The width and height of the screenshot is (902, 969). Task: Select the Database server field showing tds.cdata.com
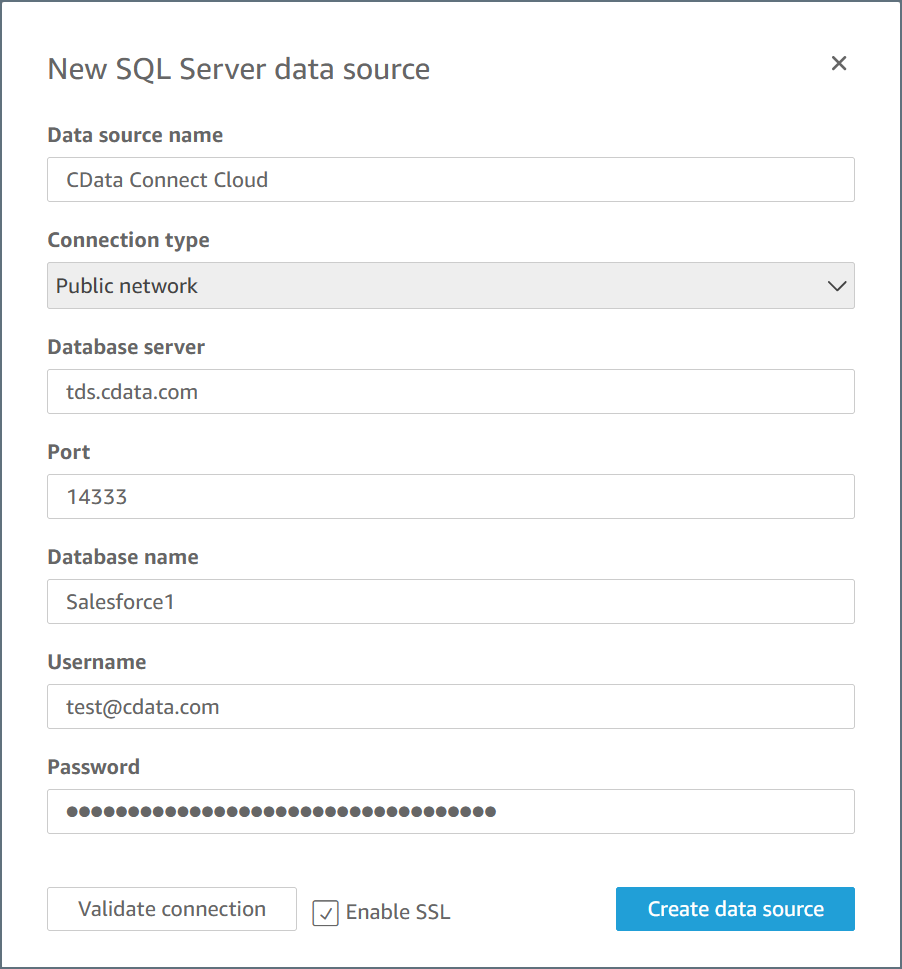point(450,391)
